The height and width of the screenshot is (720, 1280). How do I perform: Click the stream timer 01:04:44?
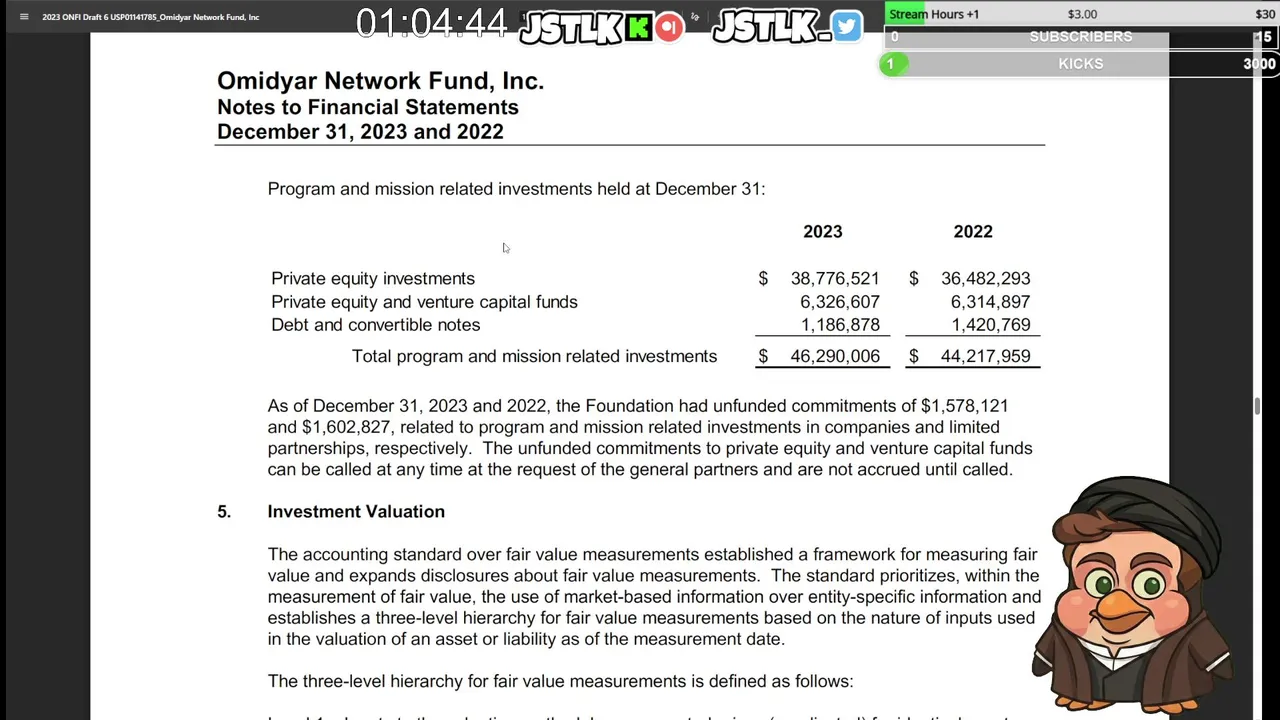pos(432,23)
